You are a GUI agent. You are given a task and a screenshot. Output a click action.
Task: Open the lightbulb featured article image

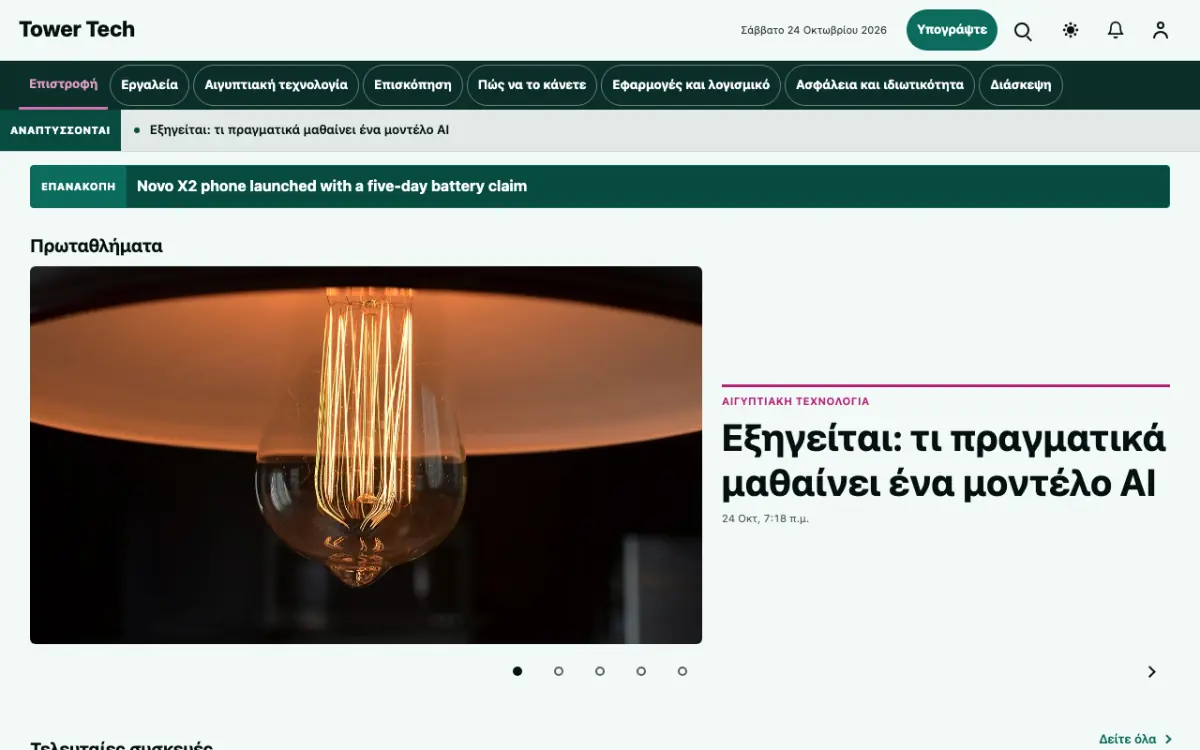366,455
